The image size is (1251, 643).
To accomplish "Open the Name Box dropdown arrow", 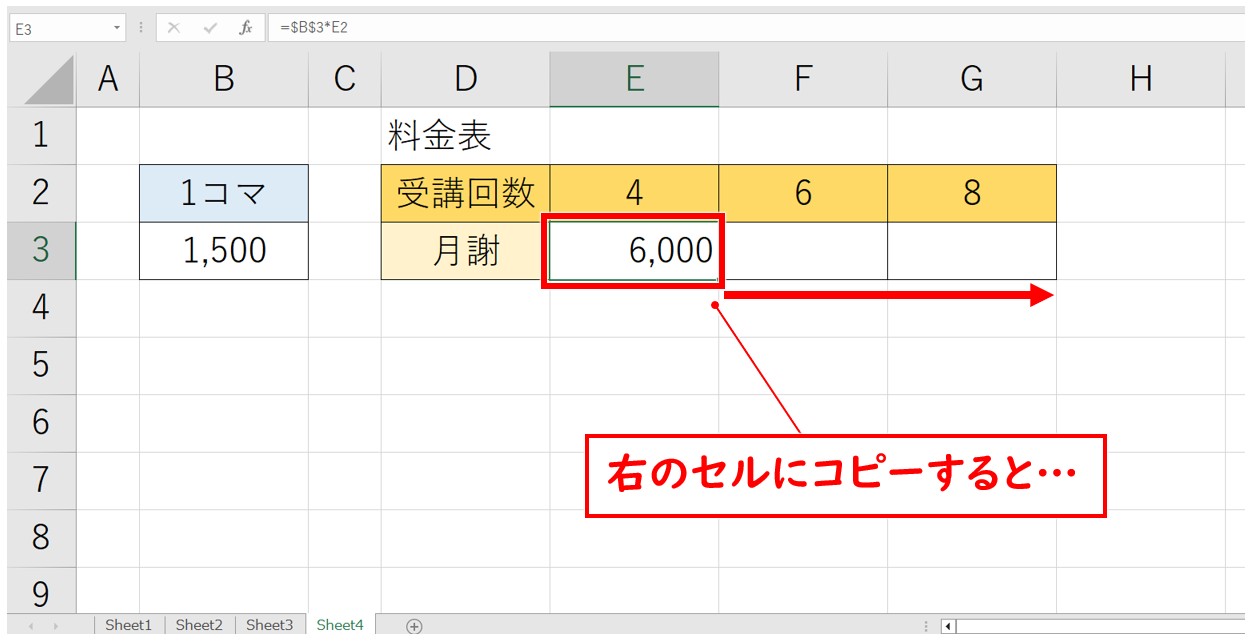I will pos(118,29).
